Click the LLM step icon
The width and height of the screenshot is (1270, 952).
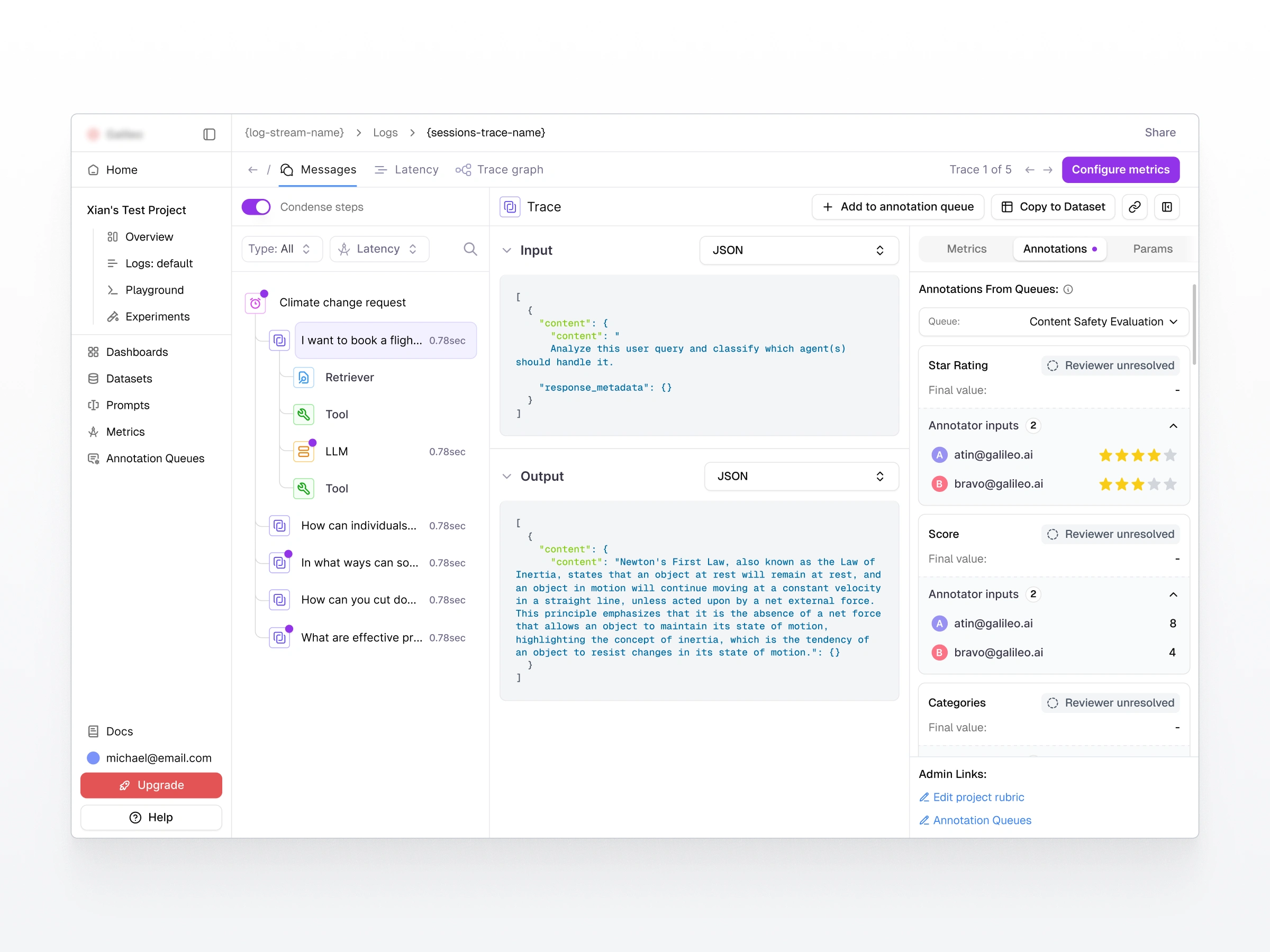pyautogui.click(x=303, y=451)
